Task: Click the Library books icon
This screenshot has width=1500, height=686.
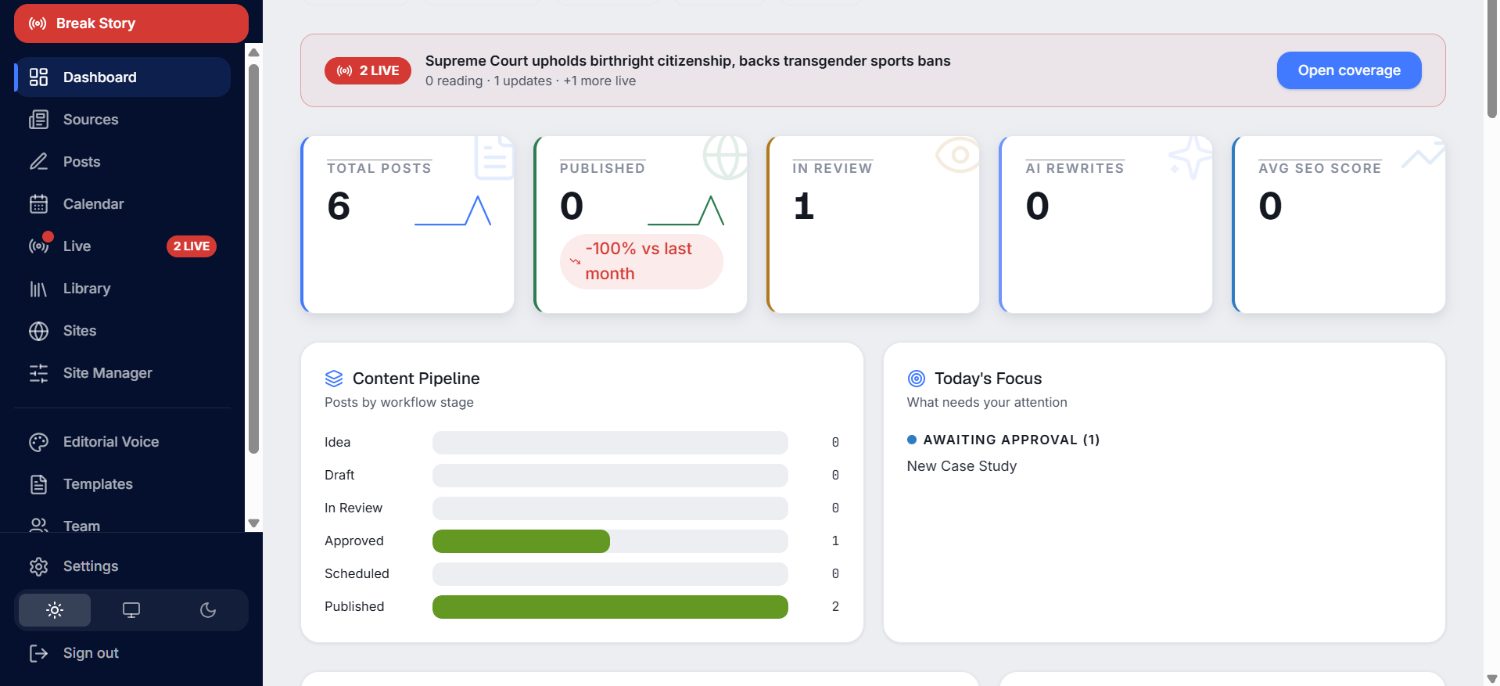Action: 39,289
